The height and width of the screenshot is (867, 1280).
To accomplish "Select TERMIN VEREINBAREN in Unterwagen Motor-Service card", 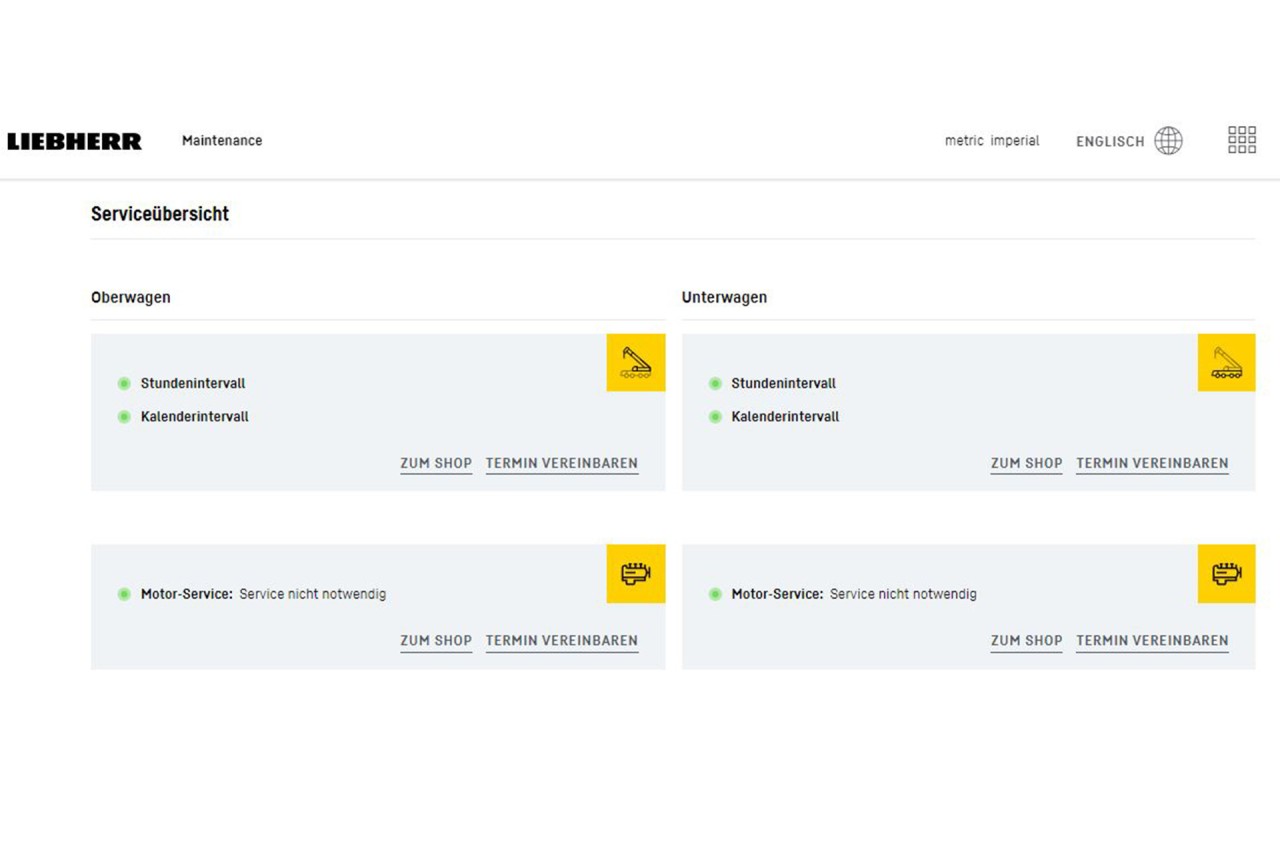I will [1152, 641].
